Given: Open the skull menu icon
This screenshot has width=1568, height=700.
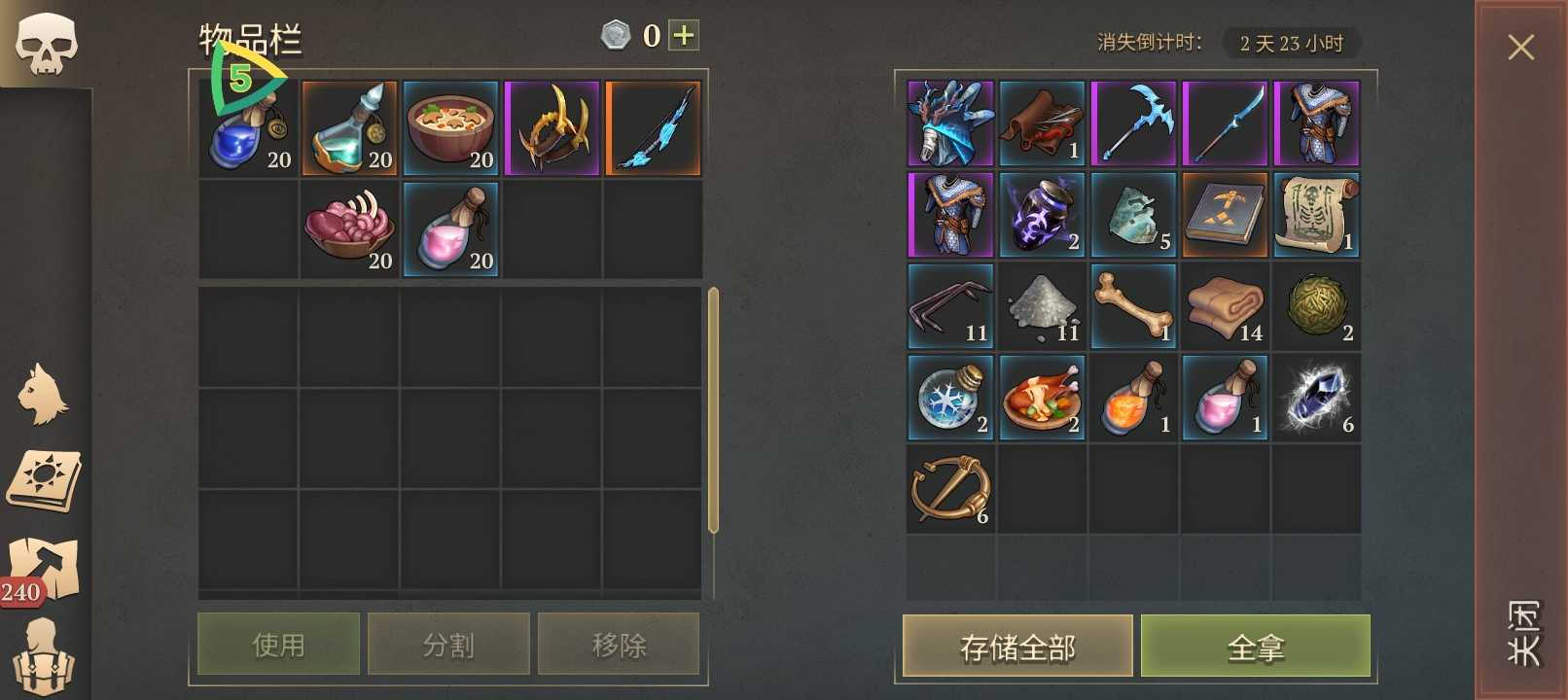Looking at the screenshot, I should coord(45,44).
